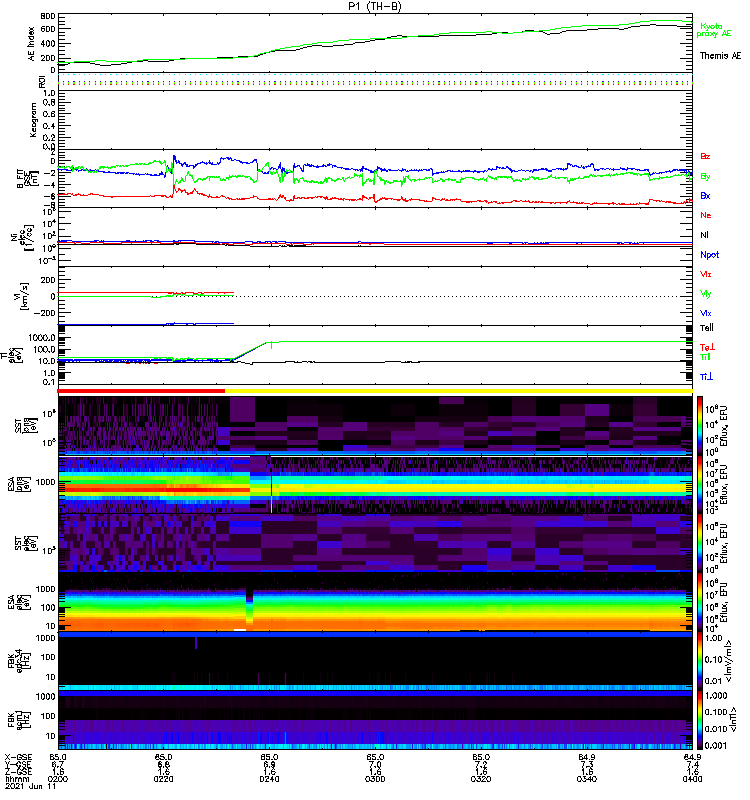This screenshot has width=750, height=800.
Task: Select the 0340 time tick label
Action: [x=587, y=779]
